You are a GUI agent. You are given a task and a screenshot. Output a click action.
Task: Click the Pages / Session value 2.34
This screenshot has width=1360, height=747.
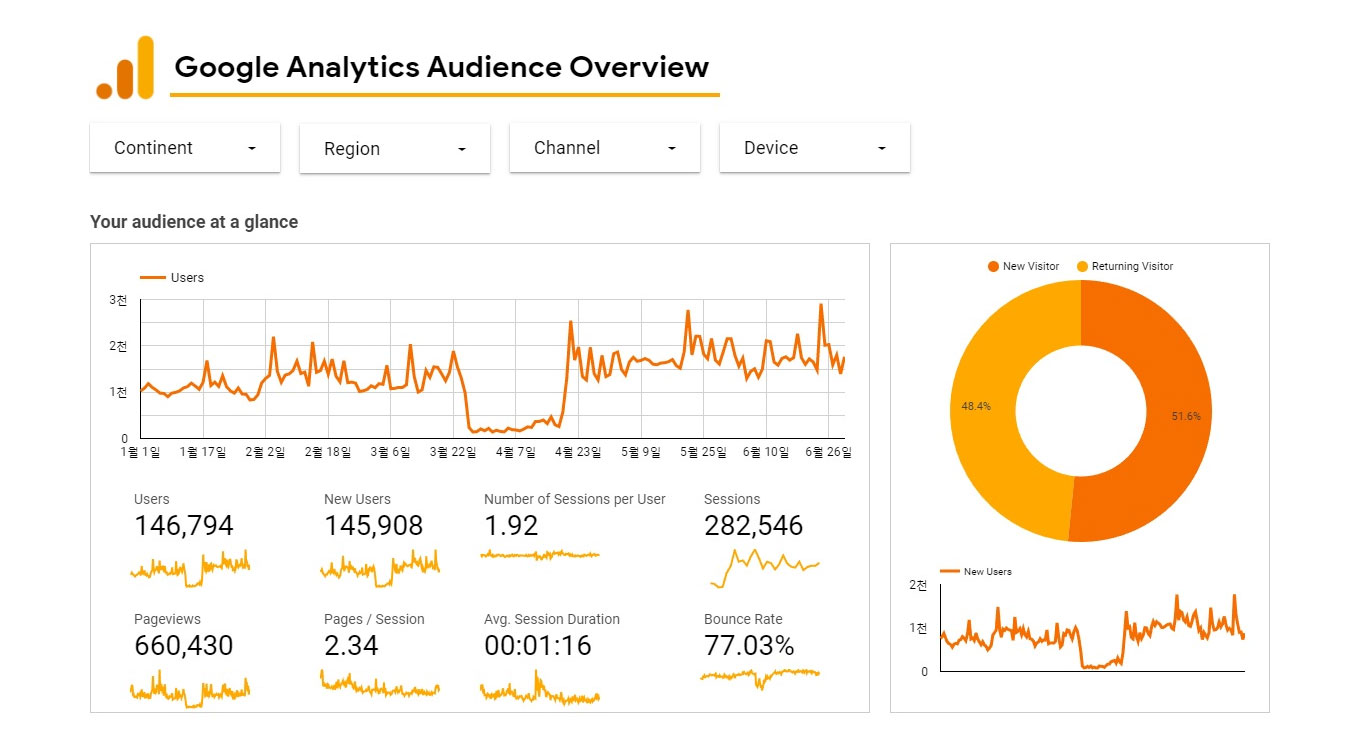351,646
